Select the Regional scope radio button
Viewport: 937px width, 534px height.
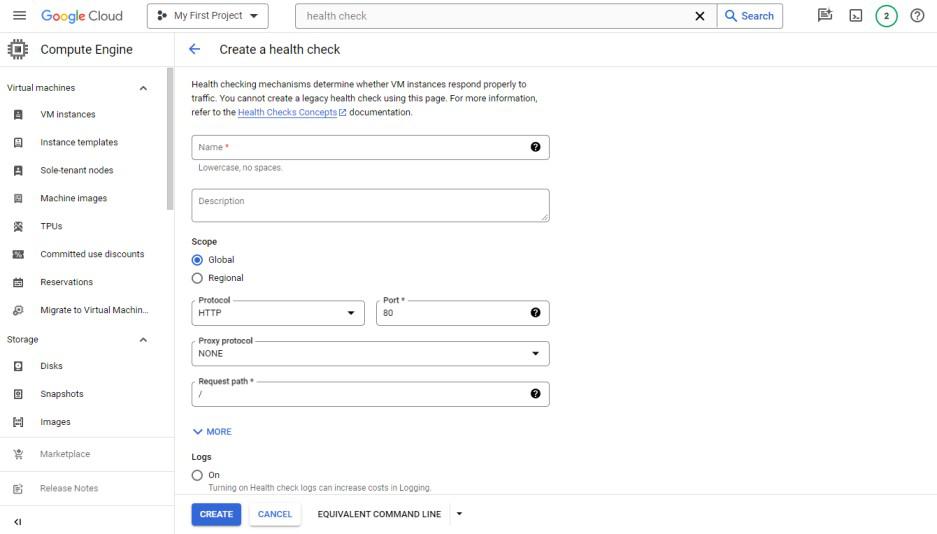(x=197, y=278)
